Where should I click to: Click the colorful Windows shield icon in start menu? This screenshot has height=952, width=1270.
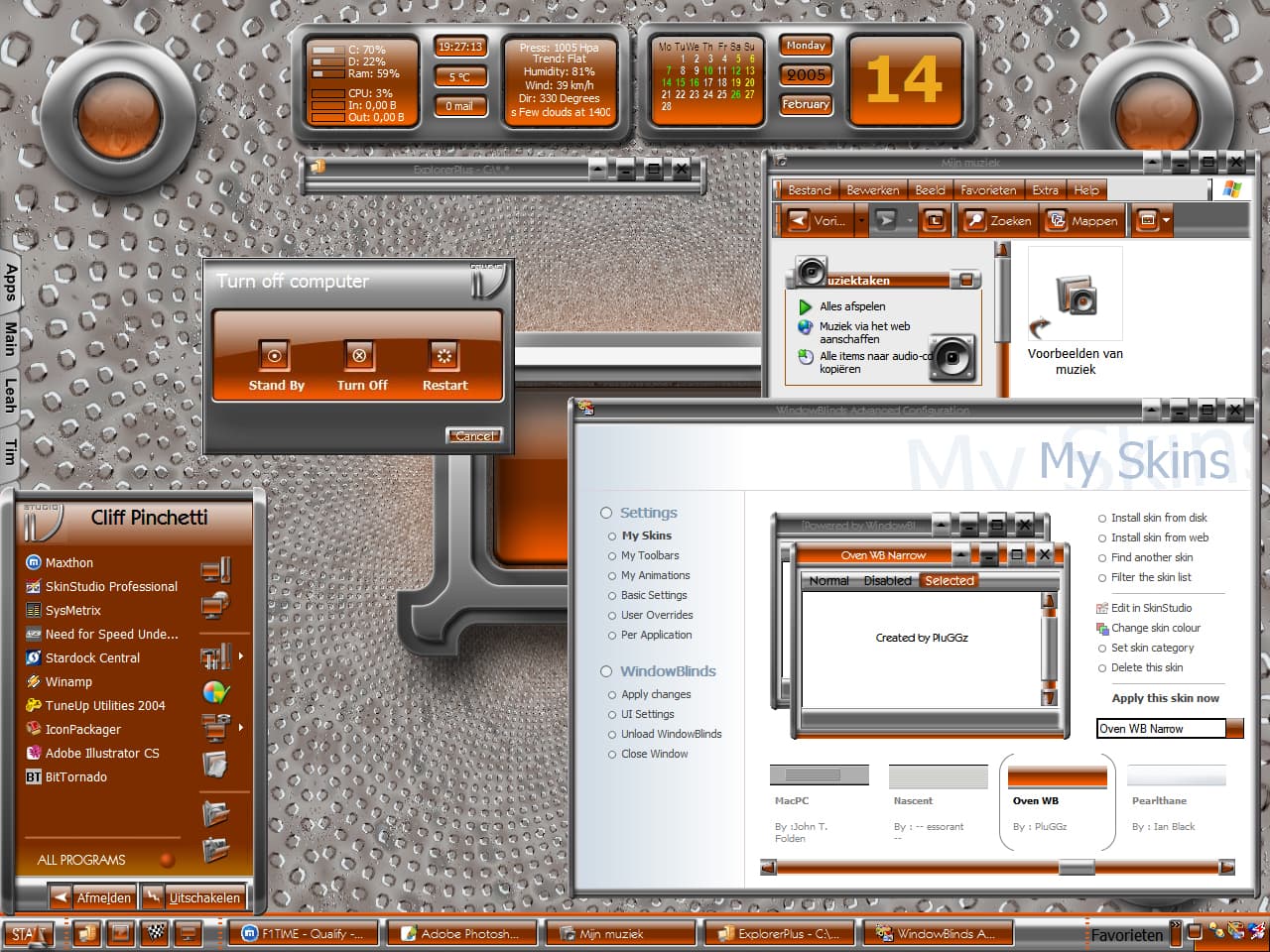click(x=215, y=691)
